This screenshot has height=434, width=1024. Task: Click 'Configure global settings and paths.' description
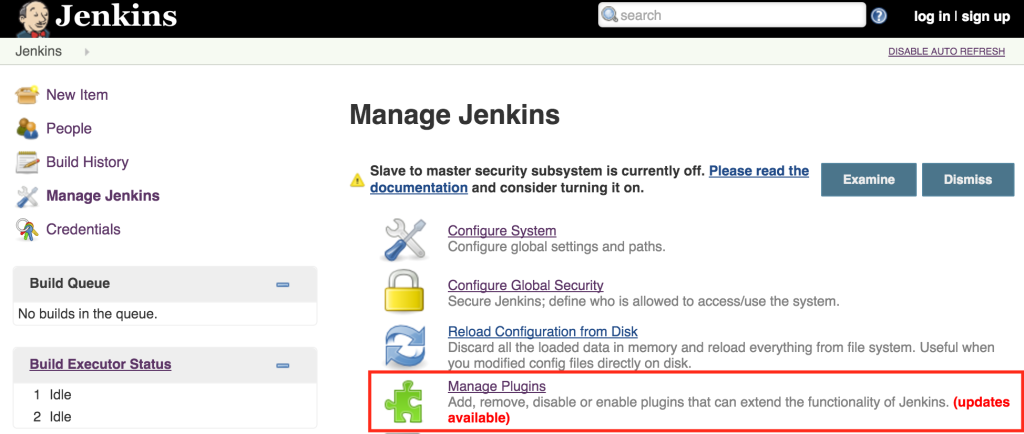pos(556,247)
